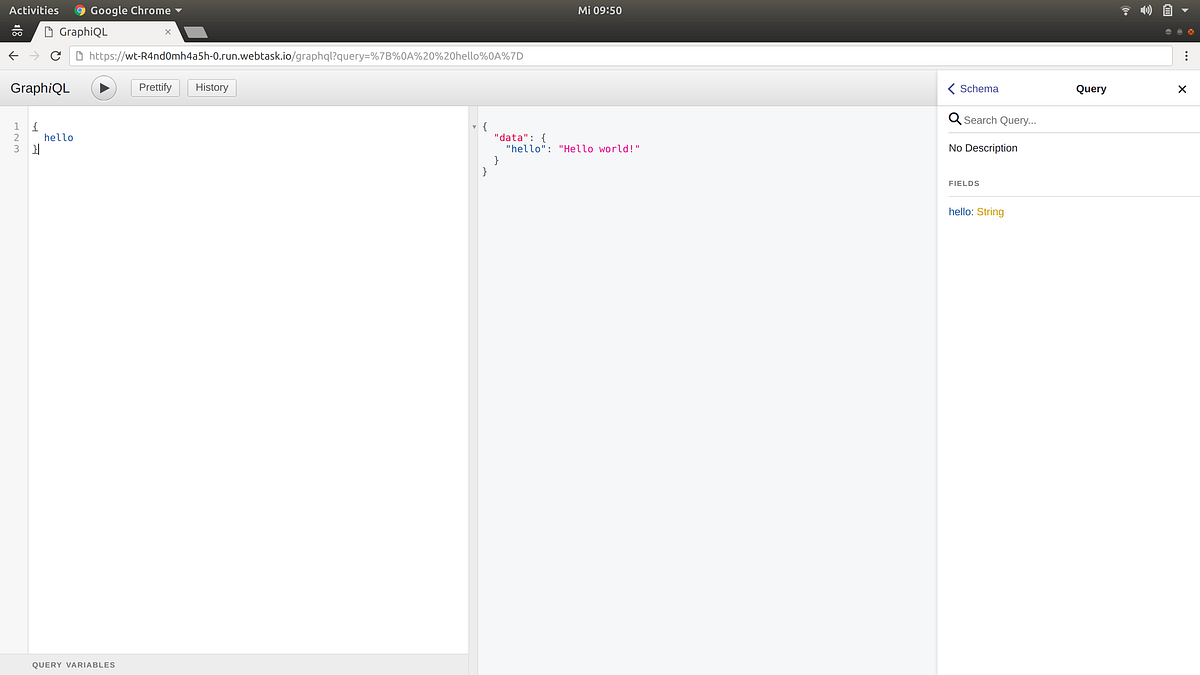Click the app grid icon below Activities

16,31
